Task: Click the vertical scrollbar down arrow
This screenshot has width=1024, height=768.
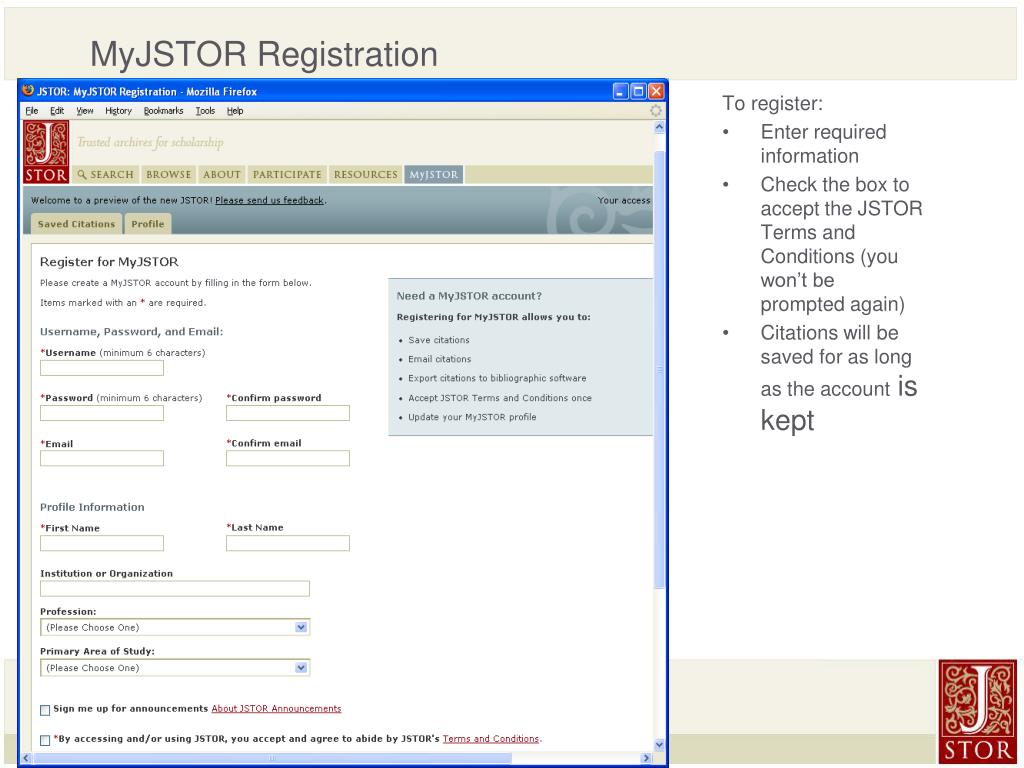Action: pos(659,744)
